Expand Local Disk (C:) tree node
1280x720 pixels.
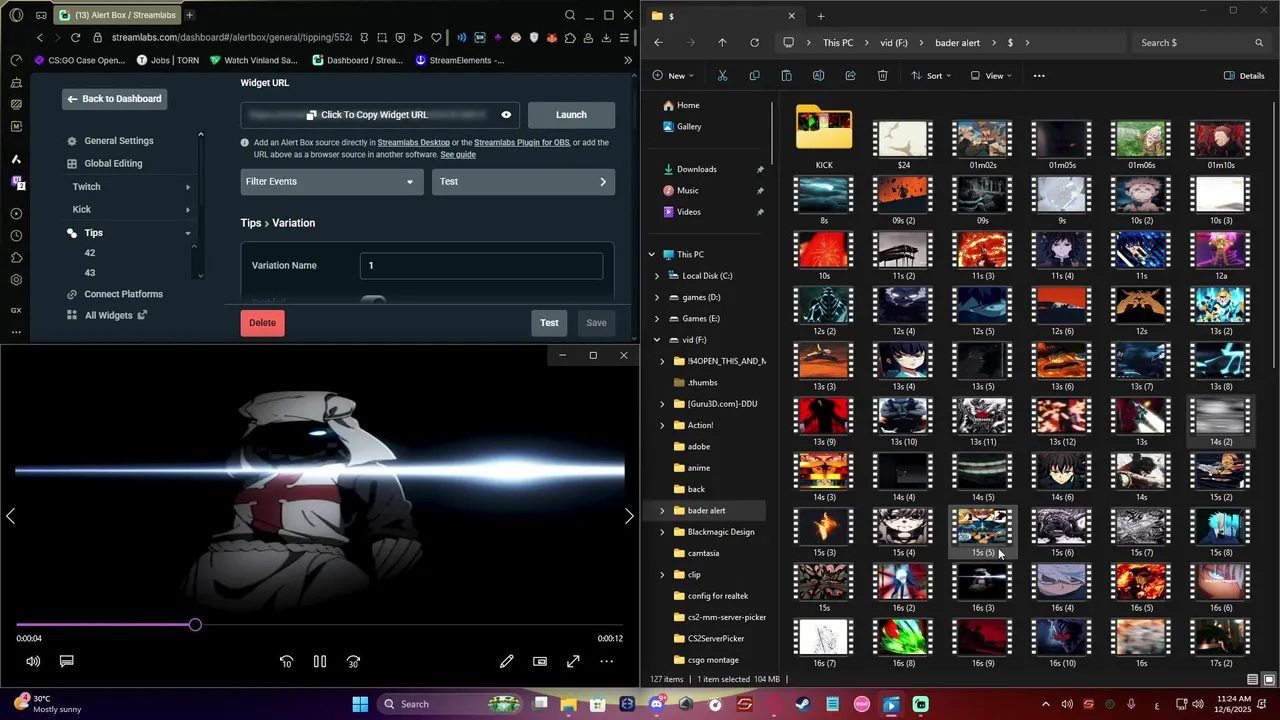pos(657,276)
